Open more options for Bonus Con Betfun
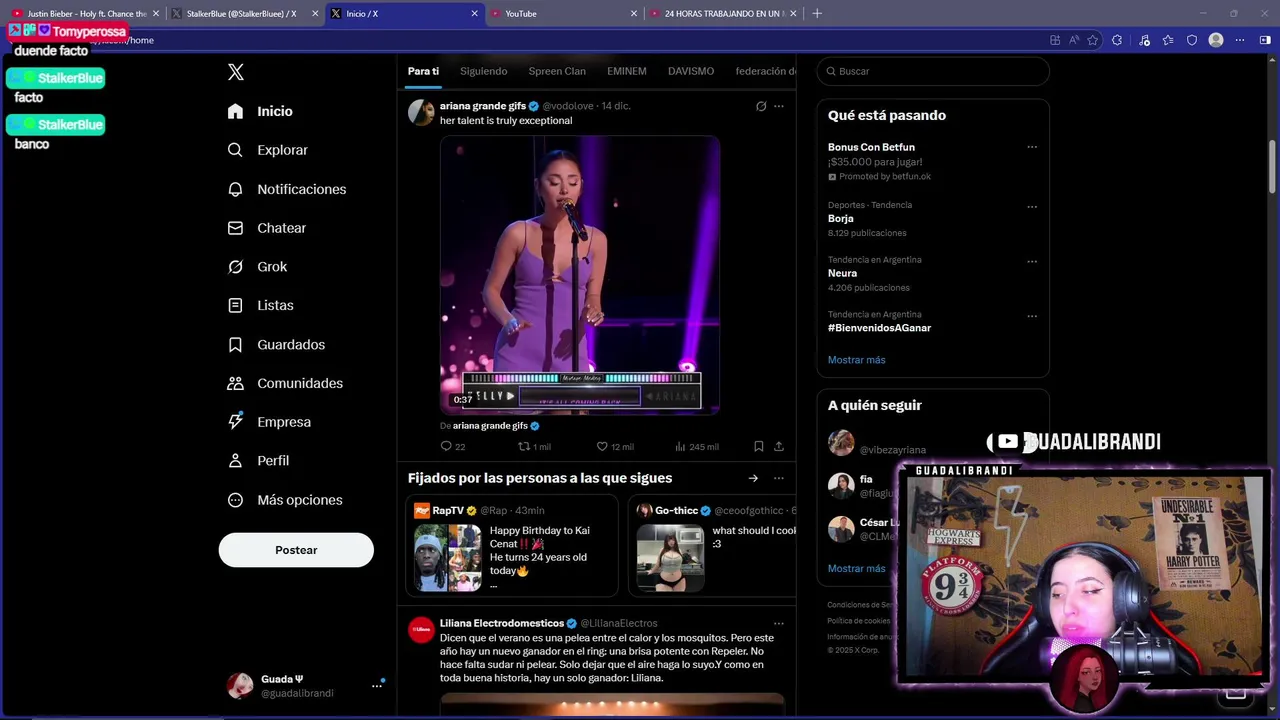The image size is (1280, 720). point(1032,147)
